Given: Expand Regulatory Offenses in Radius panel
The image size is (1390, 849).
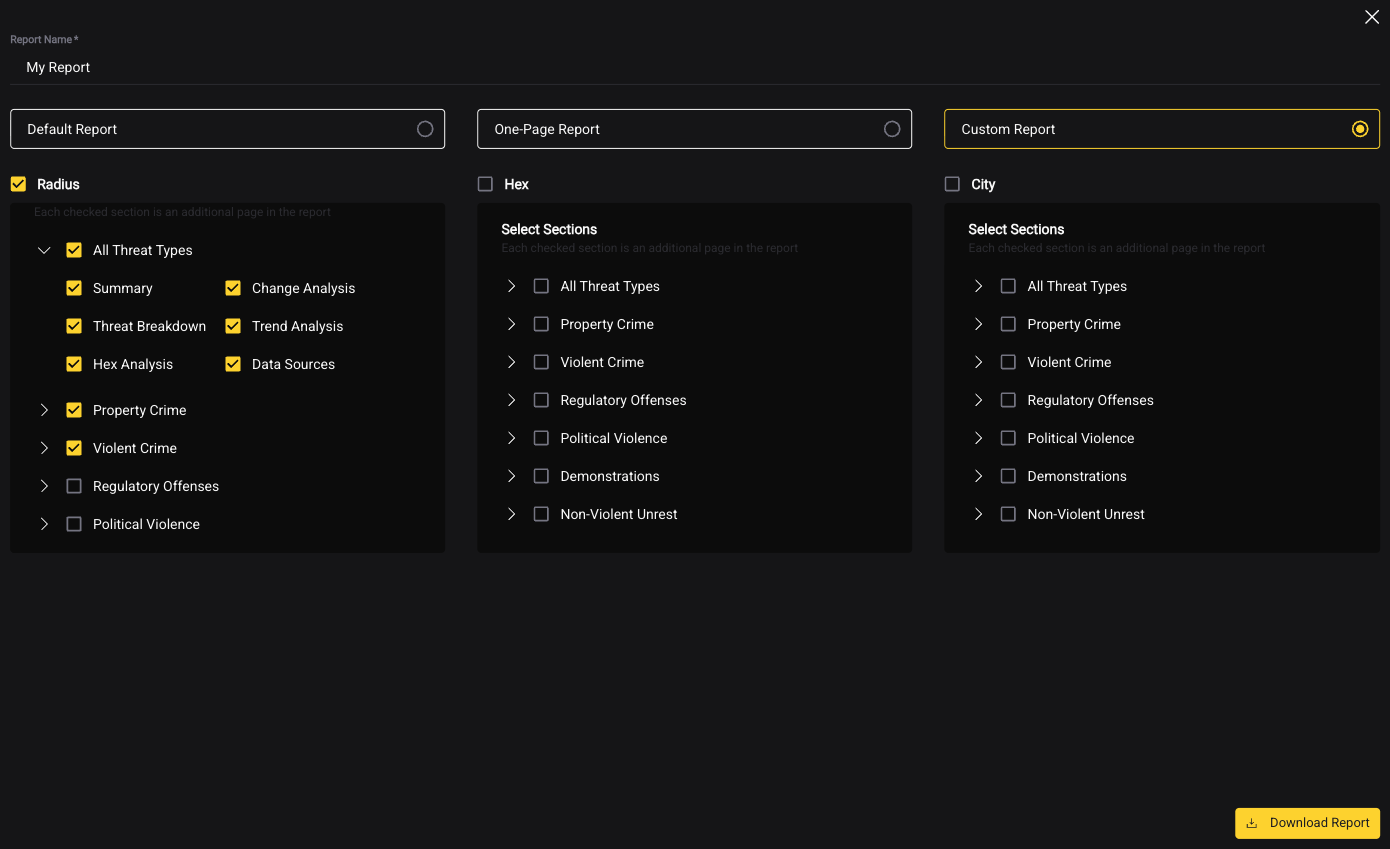Looking at the screenshot, I should point(44,486).
